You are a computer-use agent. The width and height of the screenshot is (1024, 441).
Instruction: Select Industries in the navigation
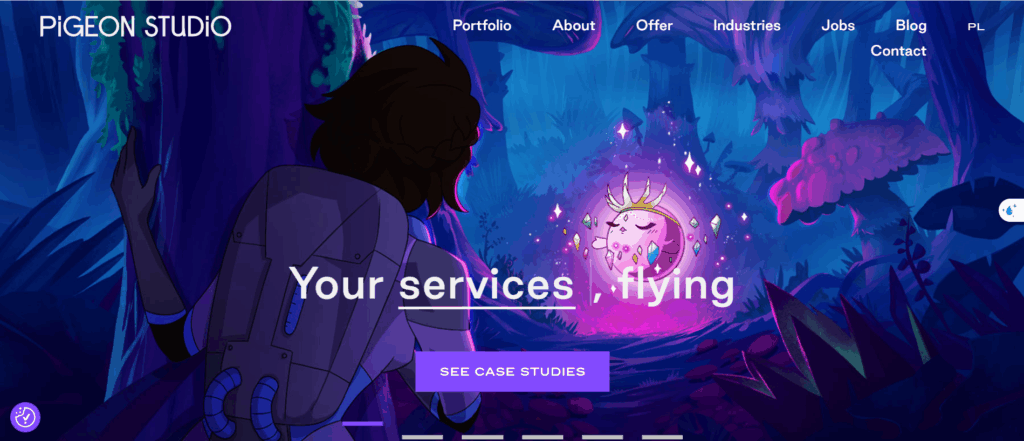pos(746,25)
